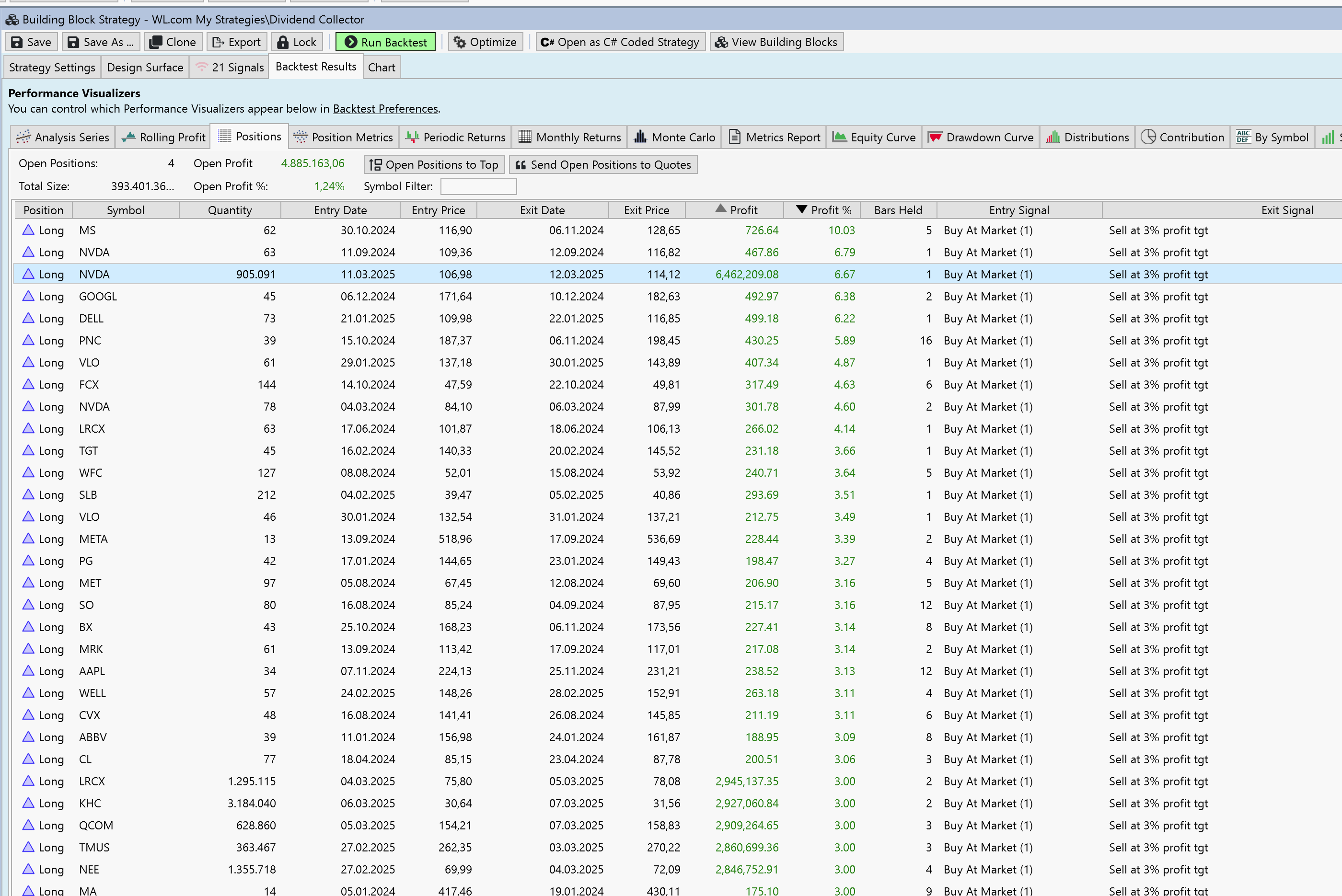Click the Save button
Viewport: 1342px width, 896px height.
point(32,42)
